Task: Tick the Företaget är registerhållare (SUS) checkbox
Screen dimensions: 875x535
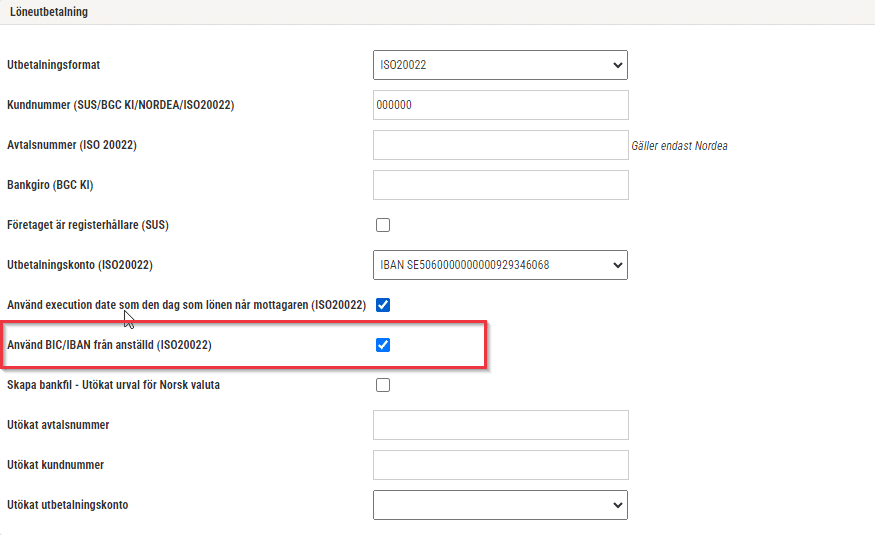Action: pos(383,225)
